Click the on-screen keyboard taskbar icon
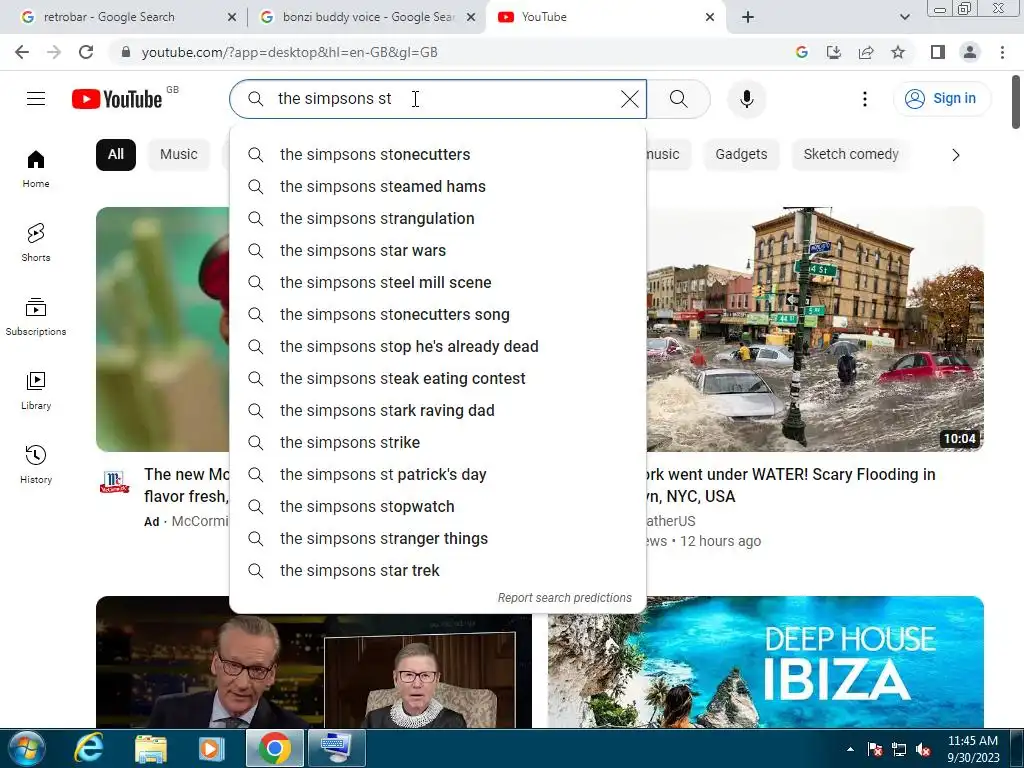The image size is (1024, 768). click(337, 748)
